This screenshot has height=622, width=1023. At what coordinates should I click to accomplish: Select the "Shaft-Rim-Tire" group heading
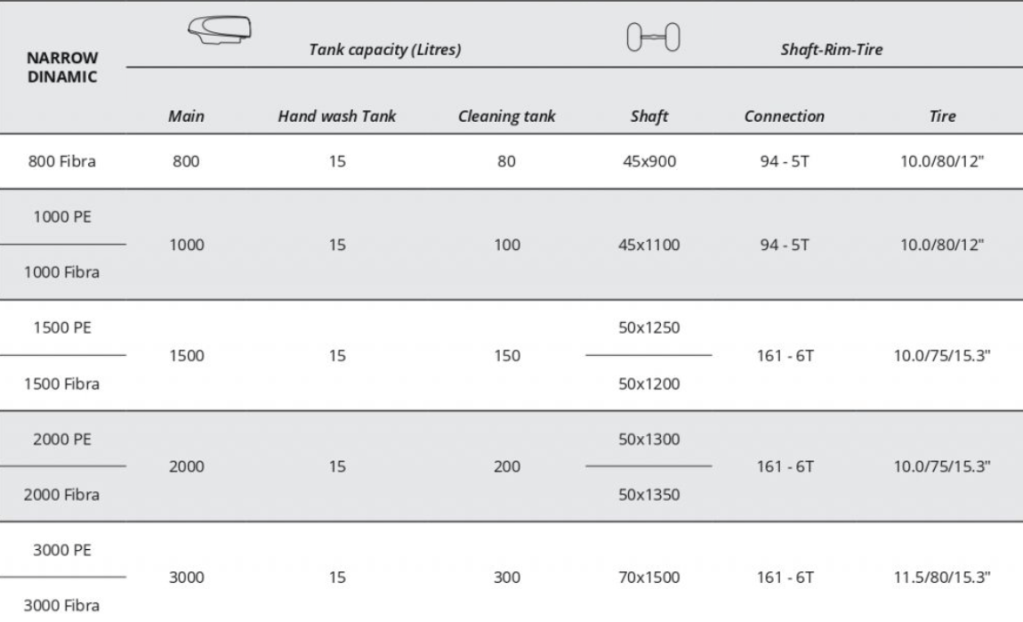point(831,49)
